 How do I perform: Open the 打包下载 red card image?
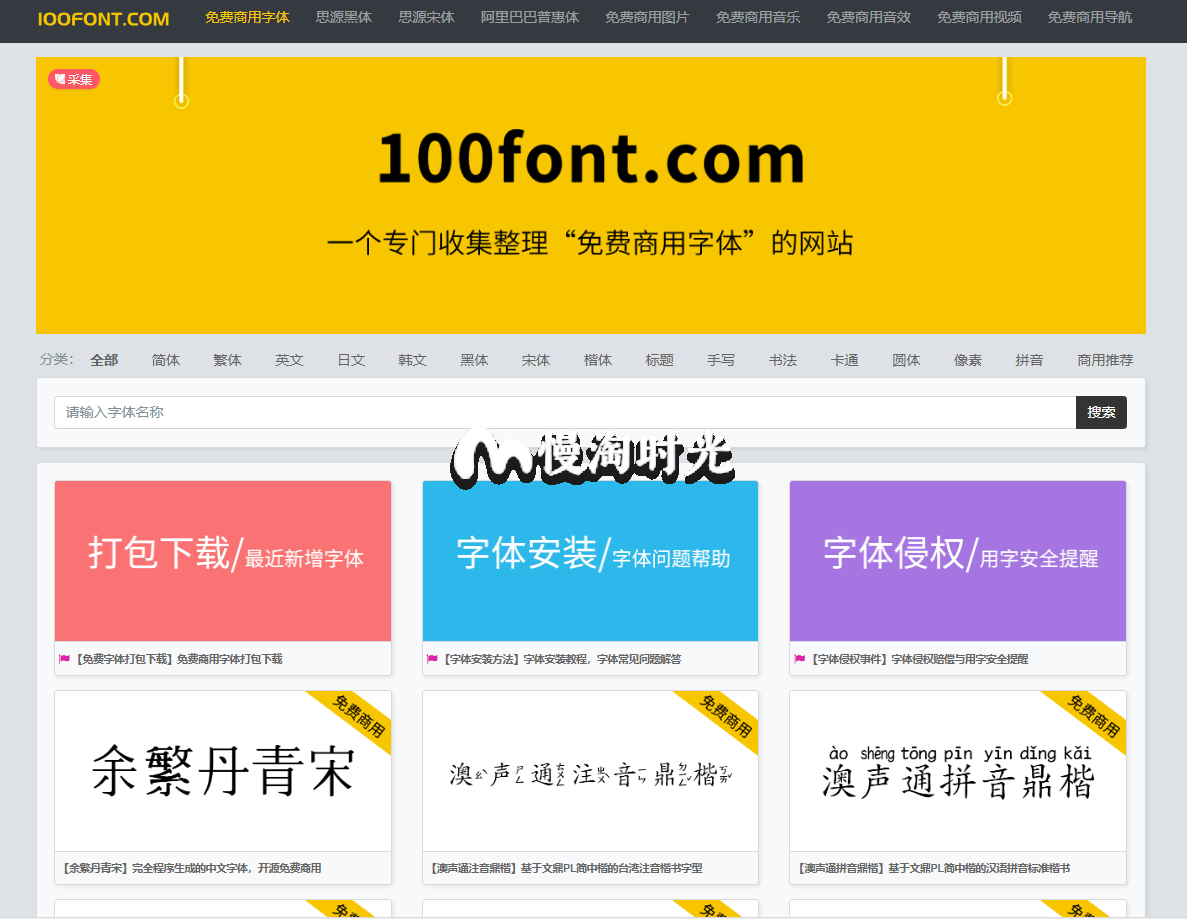click(x=223, y=561)
